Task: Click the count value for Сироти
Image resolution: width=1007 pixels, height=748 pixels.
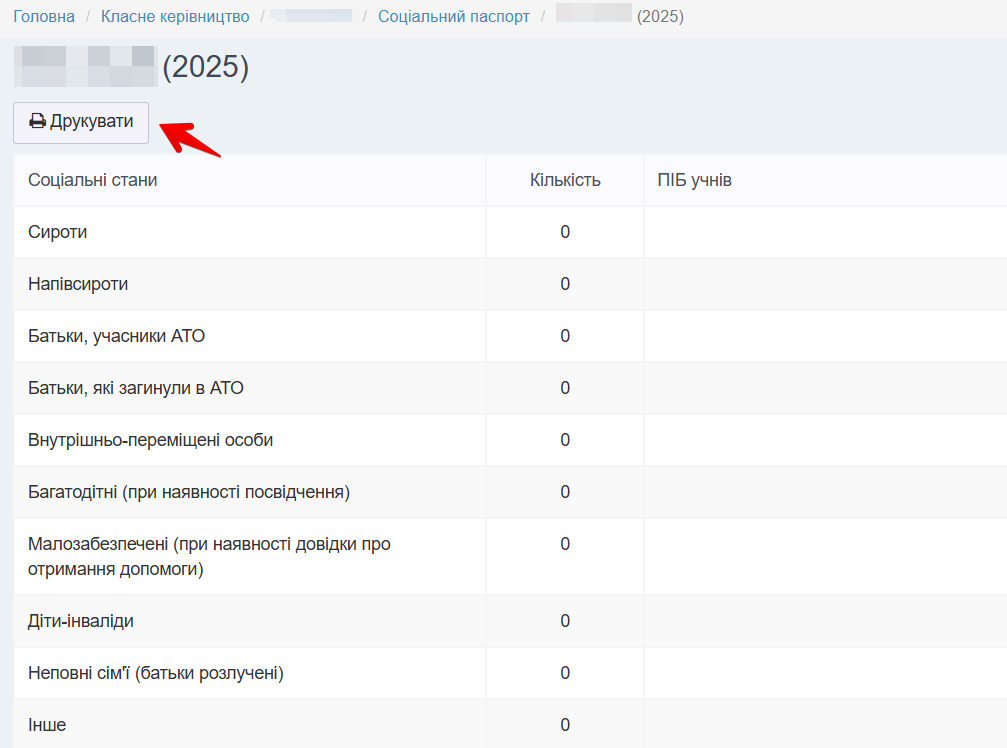Action: coord(565,232)
